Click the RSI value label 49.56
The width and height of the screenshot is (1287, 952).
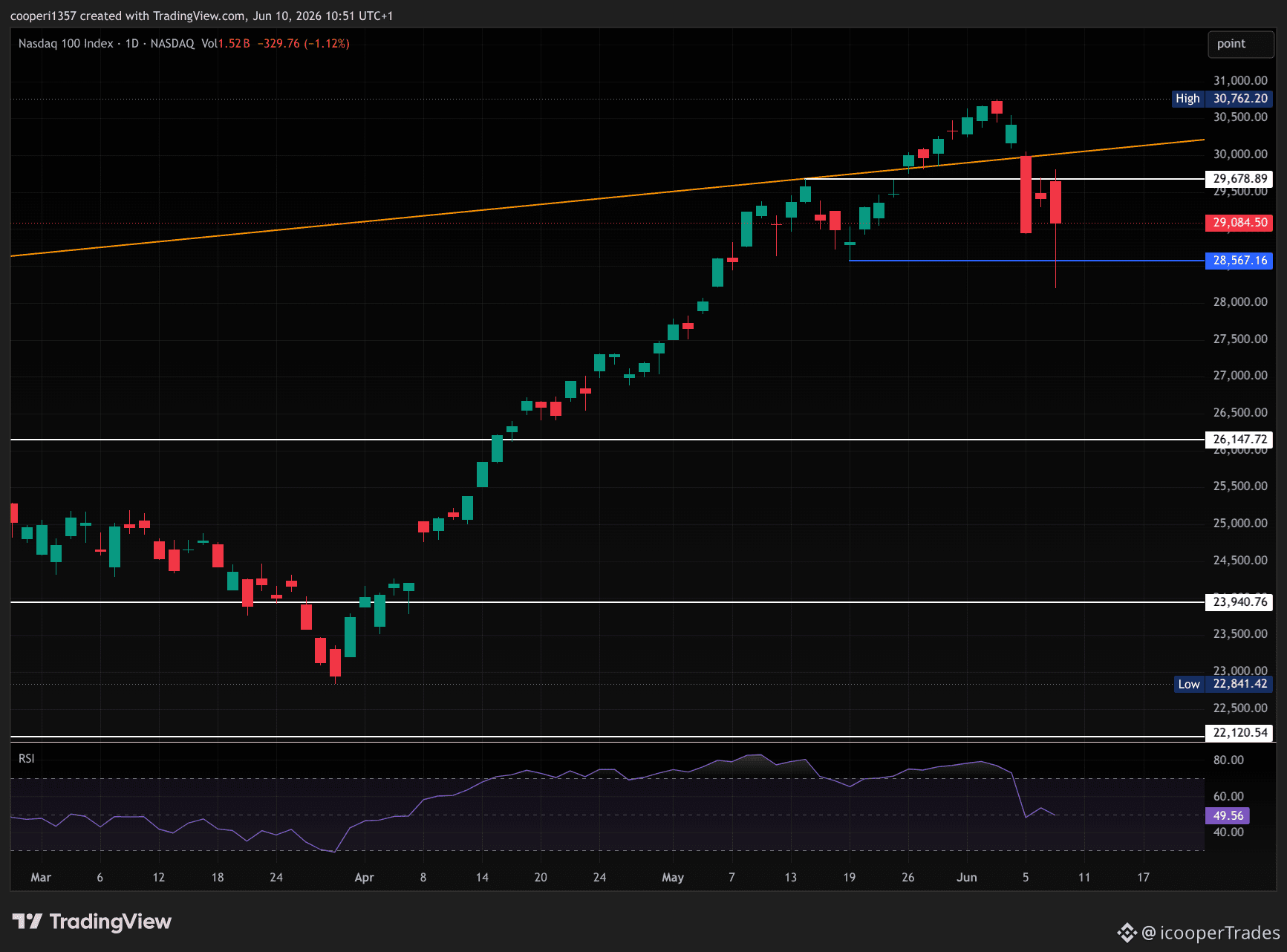[x=1228, y=816]
